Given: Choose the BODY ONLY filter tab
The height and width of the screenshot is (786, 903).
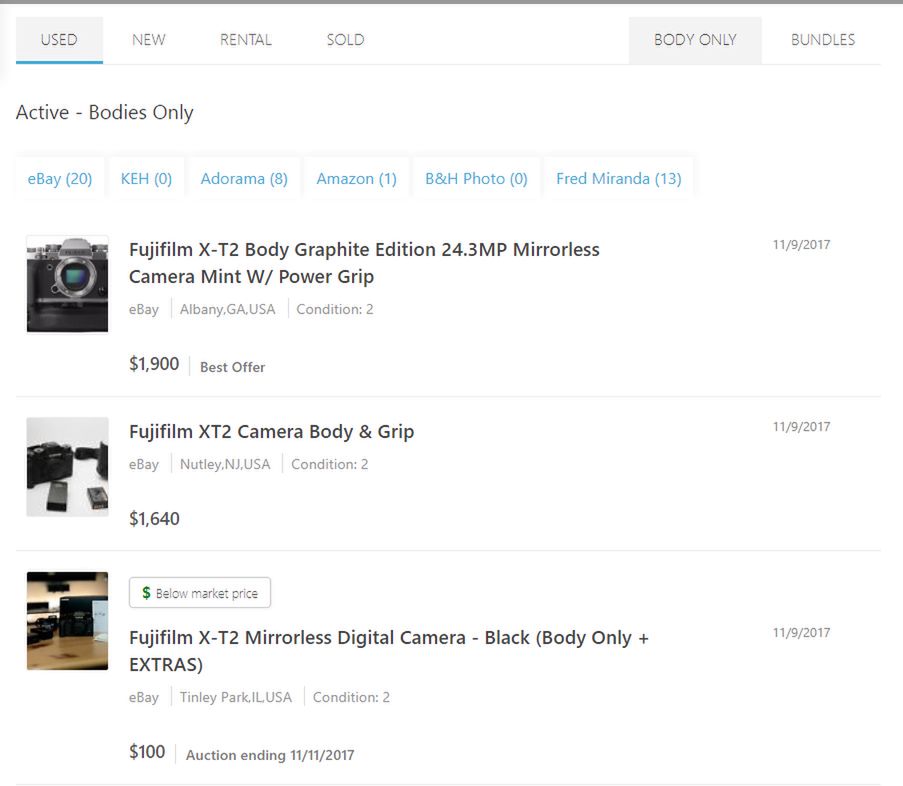Looking at the screenshot, I should 695,40.
